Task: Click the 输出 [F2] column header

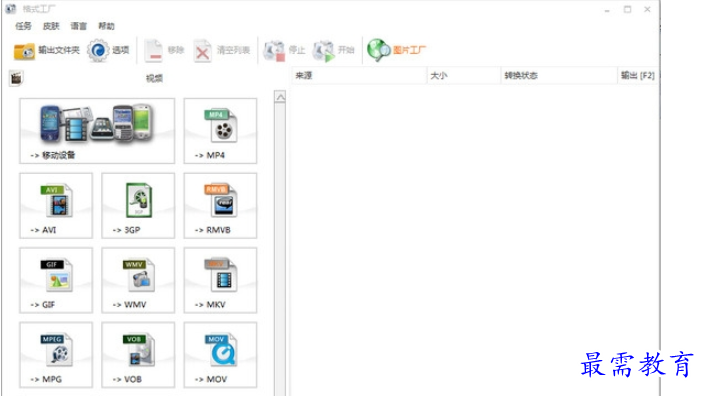Action: (638, 75)
